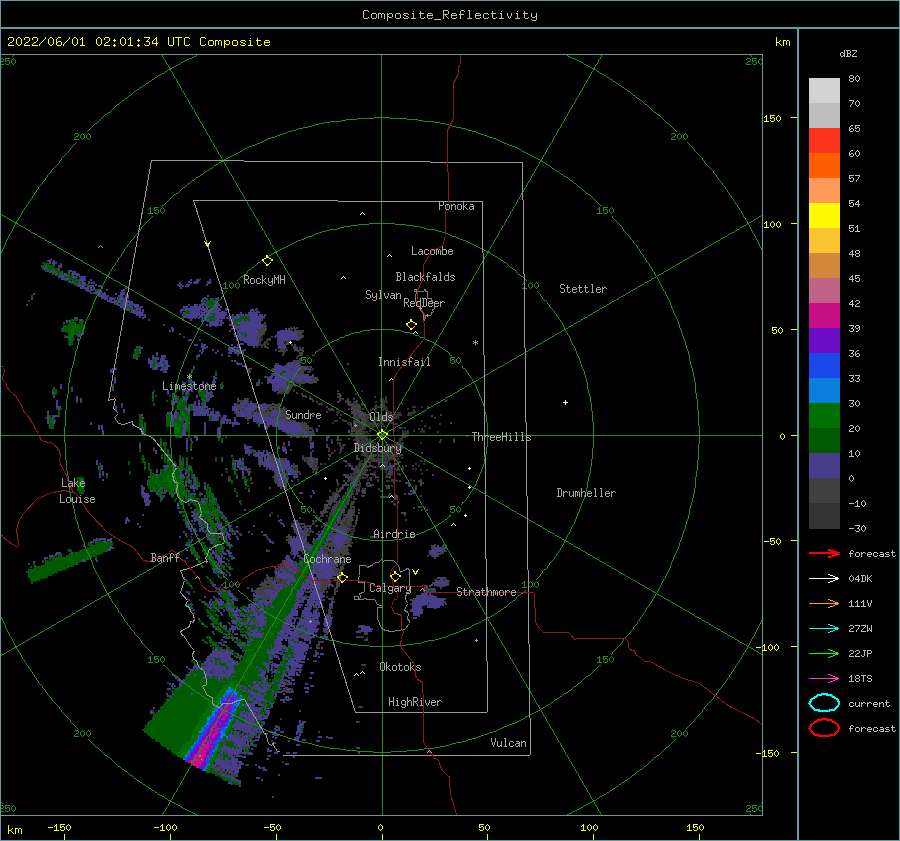The image size is (900, 841).
Task: Click the purple echo east of Calgary
Action: (x=426, y=603)
